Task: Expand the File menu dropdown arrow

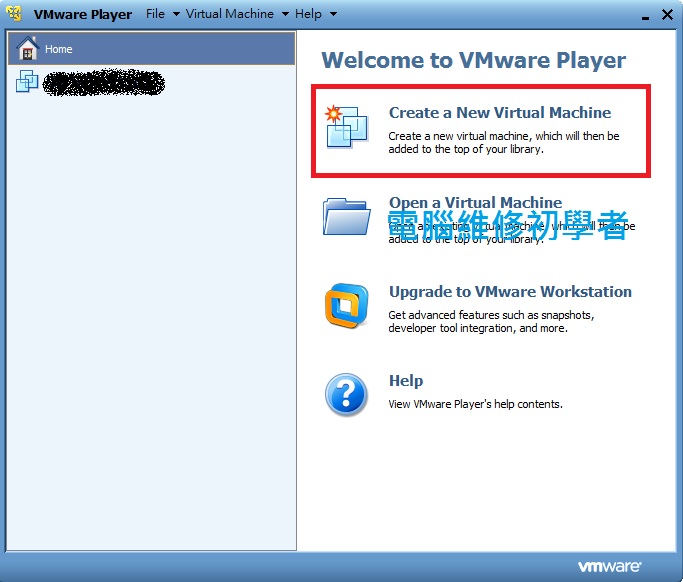Action: [x=176, y=14]
